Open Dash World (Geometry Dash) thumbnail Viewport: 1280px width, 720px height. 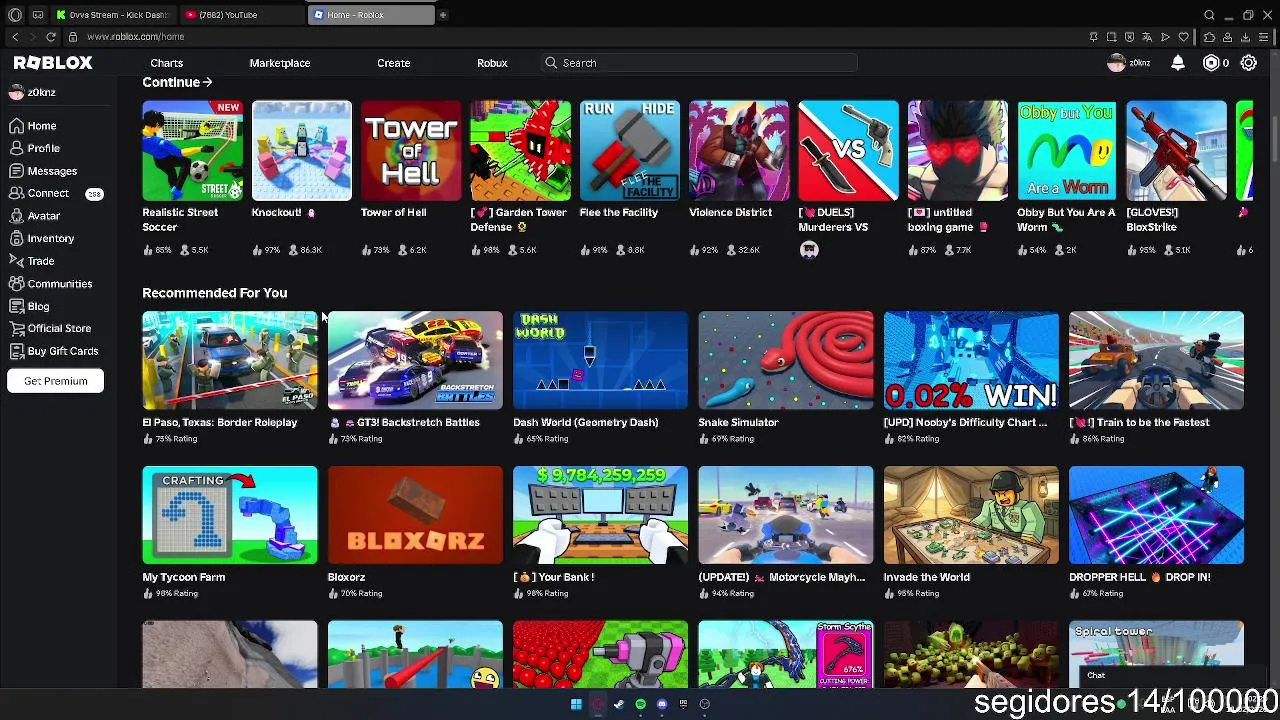(x=600, y=361)
